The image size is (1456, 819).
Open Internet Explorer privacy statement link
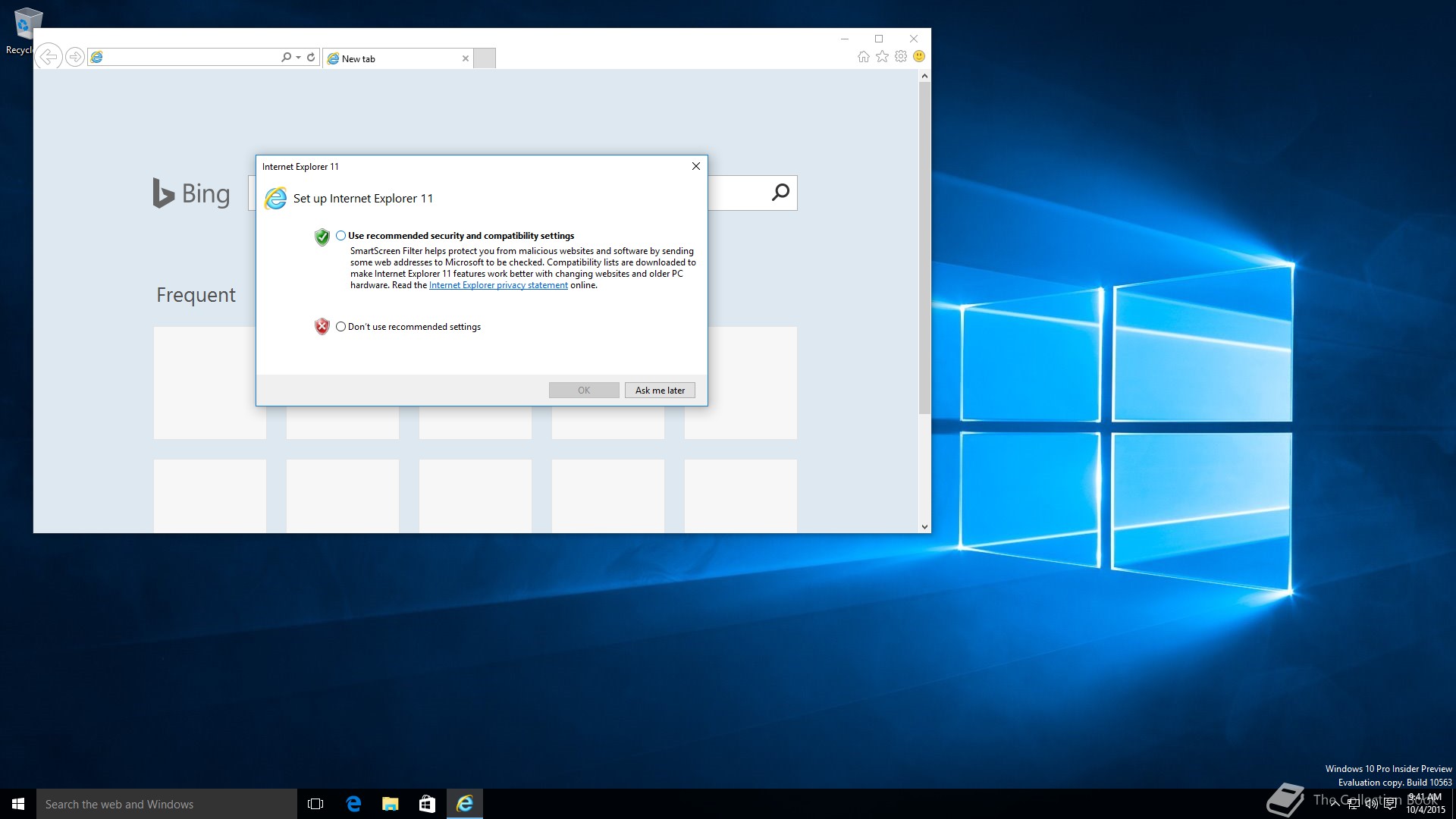tap(498, 285)
